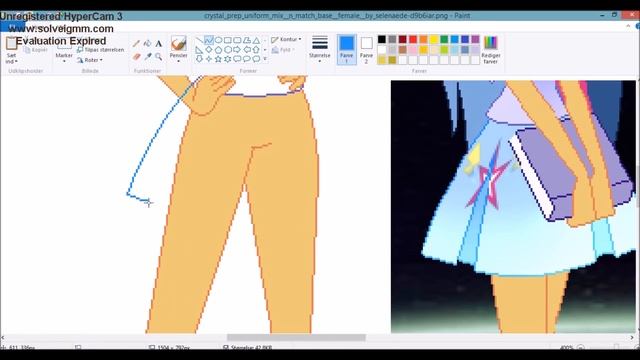Pick the green color swatch
This screenshot has width=640, height=360.
click(x=444, y=40)
